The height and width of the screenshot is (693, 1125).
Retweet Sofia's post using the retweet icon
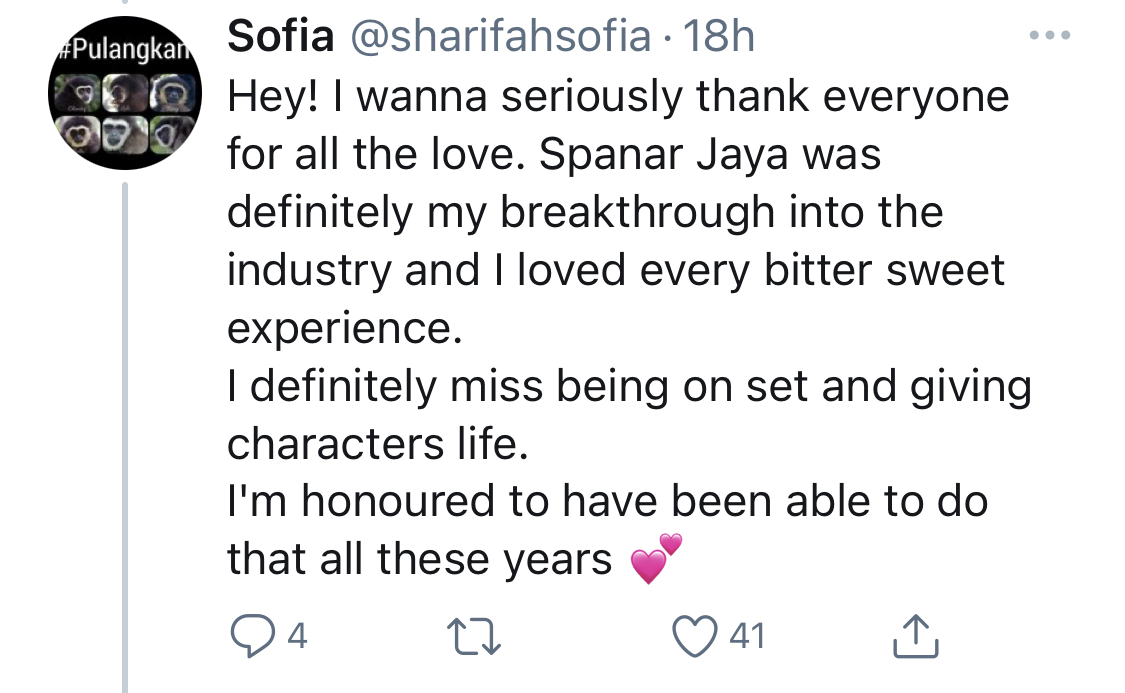click(473, 636)
